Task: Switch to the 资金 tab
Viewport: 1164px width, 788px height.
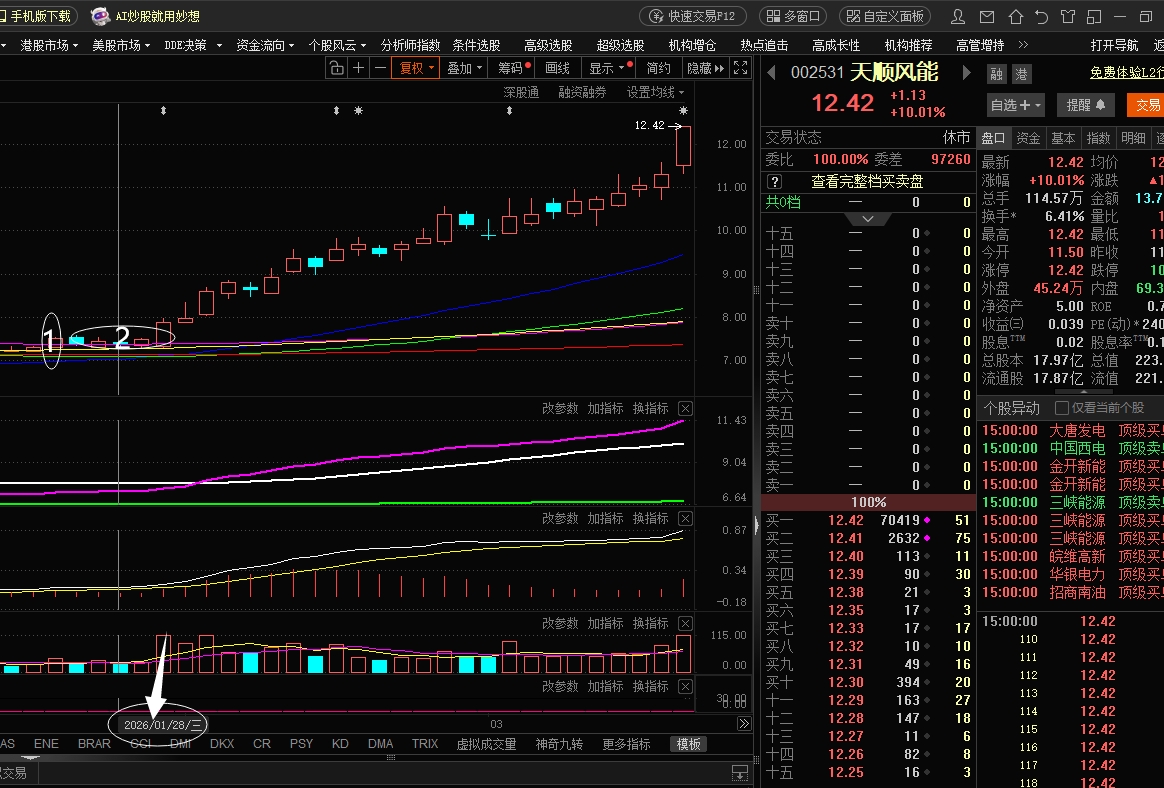Action: click(1028, 138)
